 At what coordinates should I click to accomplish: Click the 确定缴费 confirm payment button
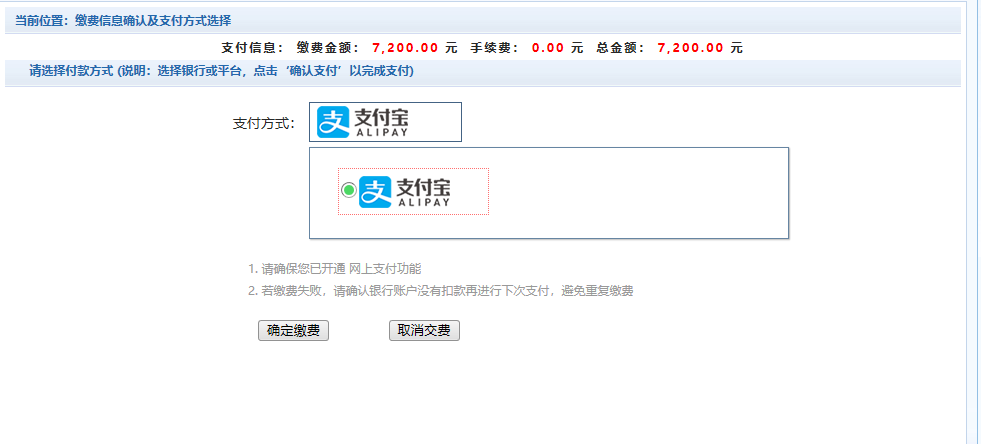coord(293,331)
